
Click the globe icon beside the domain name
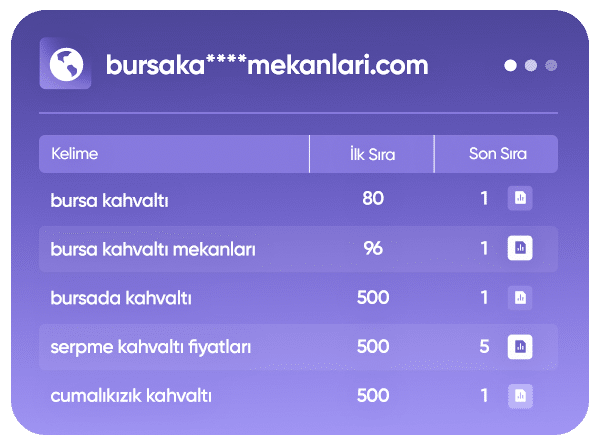(x=65, y=65)
